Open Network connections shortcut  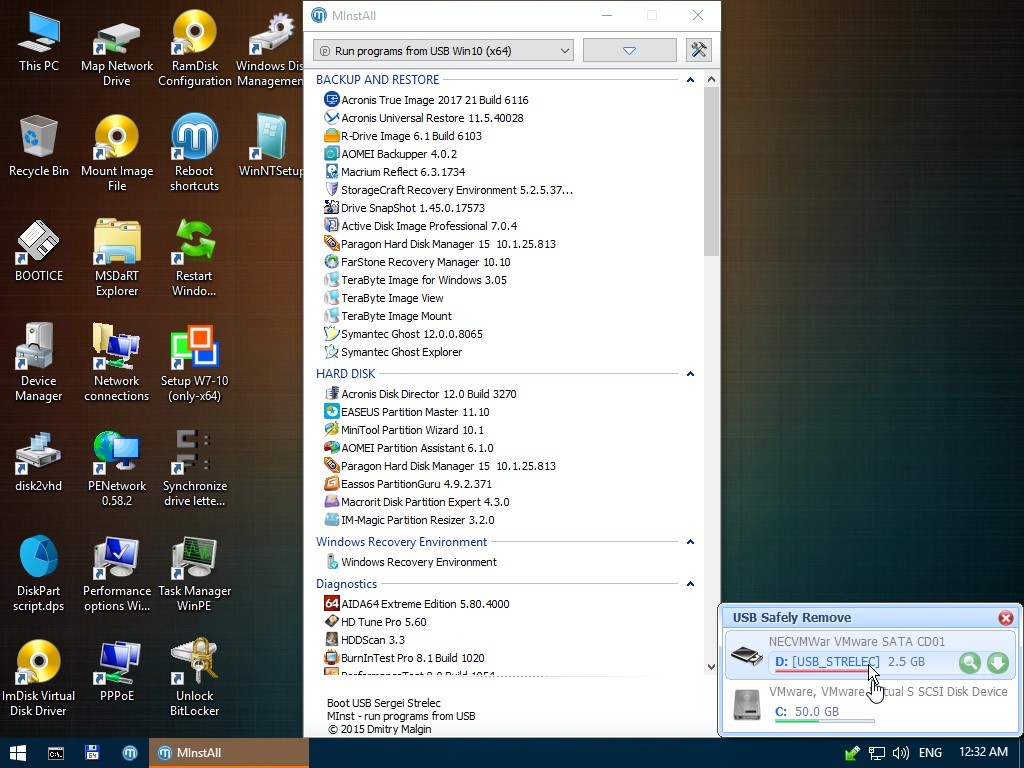[x=117, y=364]
